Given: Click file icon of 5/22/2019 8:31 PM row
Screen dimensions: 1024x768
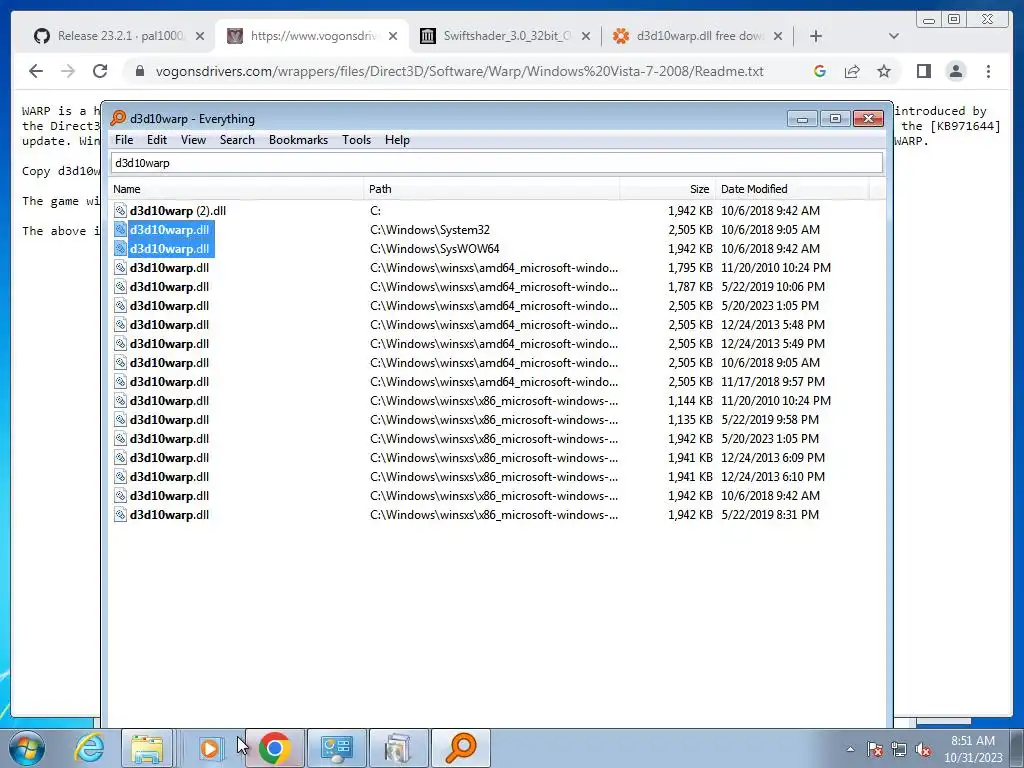Looking at the screenshot, I should (120, 515).
